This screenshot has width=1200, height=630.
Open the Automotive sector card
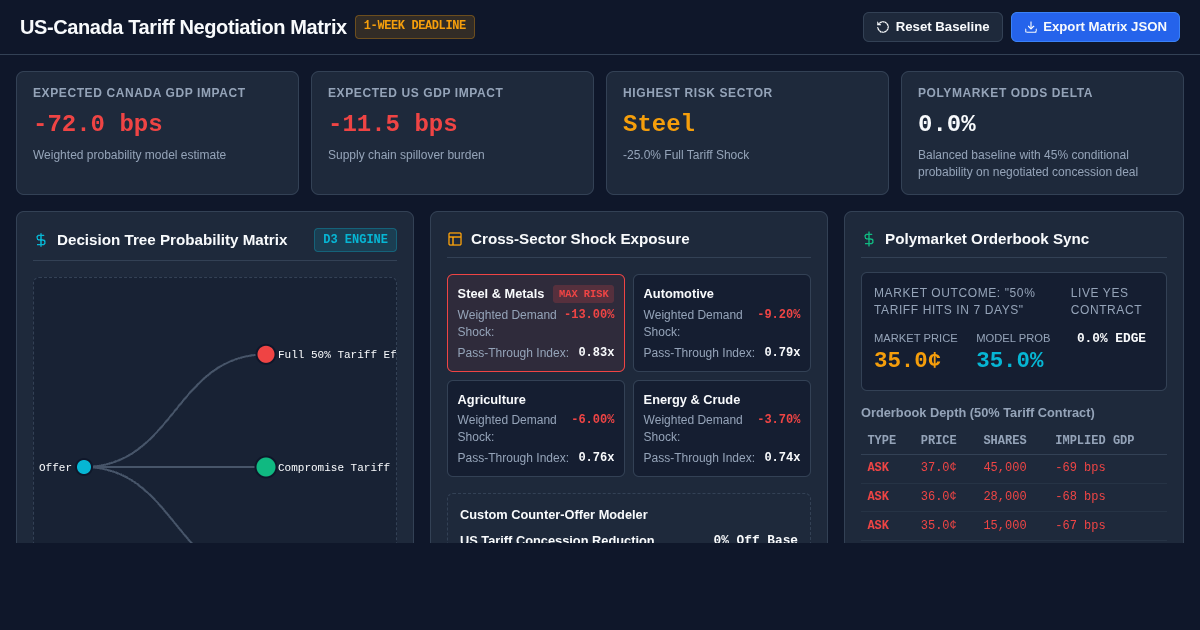tap(722, 323)
